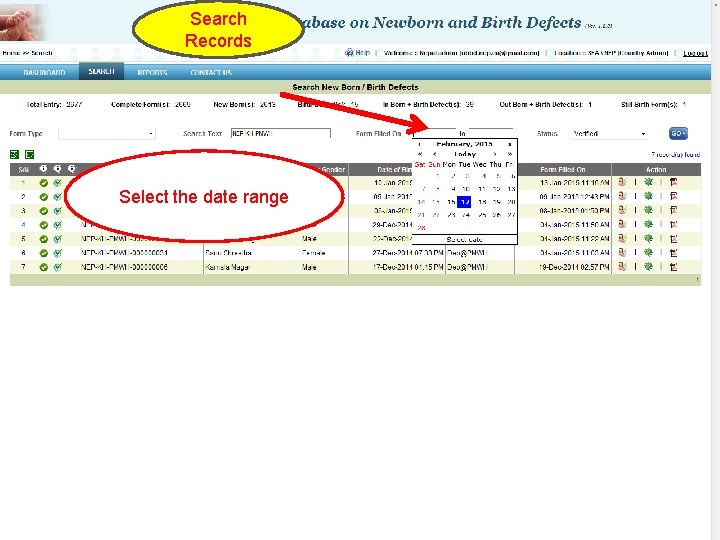The width and height of the screenshot is (720, 540).
Task: Click the GO button
Action: (678, 134)
